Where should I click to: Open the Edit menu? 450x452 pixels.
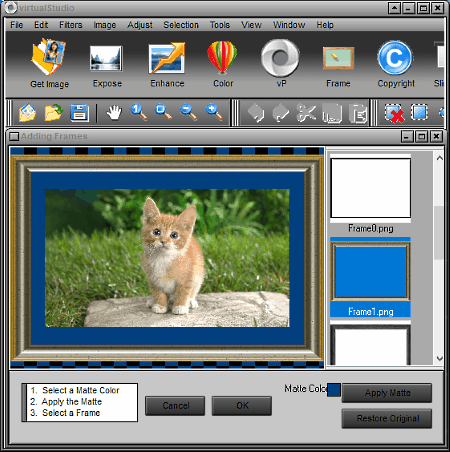pyautogui.click(x=41, y=25)
